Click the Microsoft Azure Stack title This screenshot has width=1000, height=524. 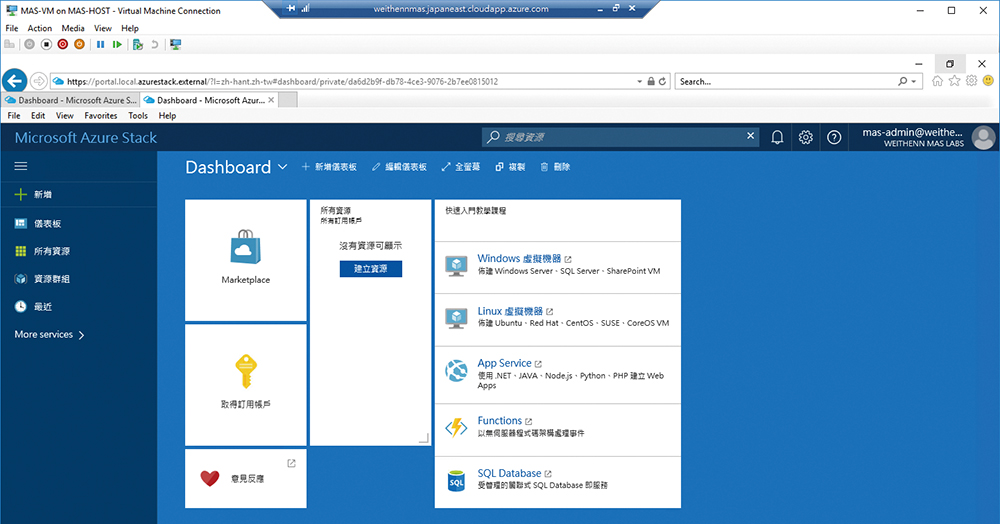click(x=85, y=138)
